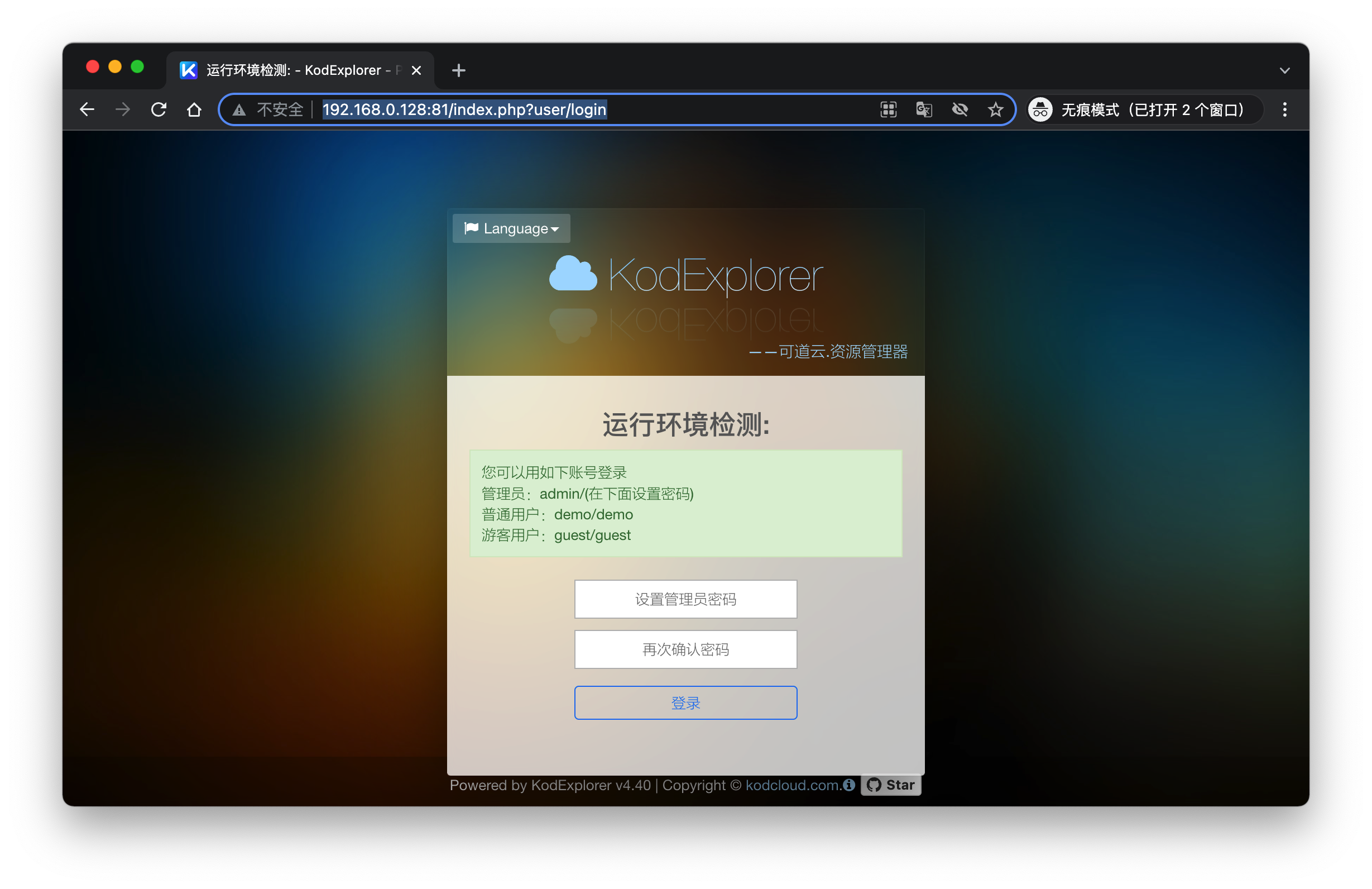
Task: Focus the 再次确认密码 confirm field
Action: (x=685, y=649)
